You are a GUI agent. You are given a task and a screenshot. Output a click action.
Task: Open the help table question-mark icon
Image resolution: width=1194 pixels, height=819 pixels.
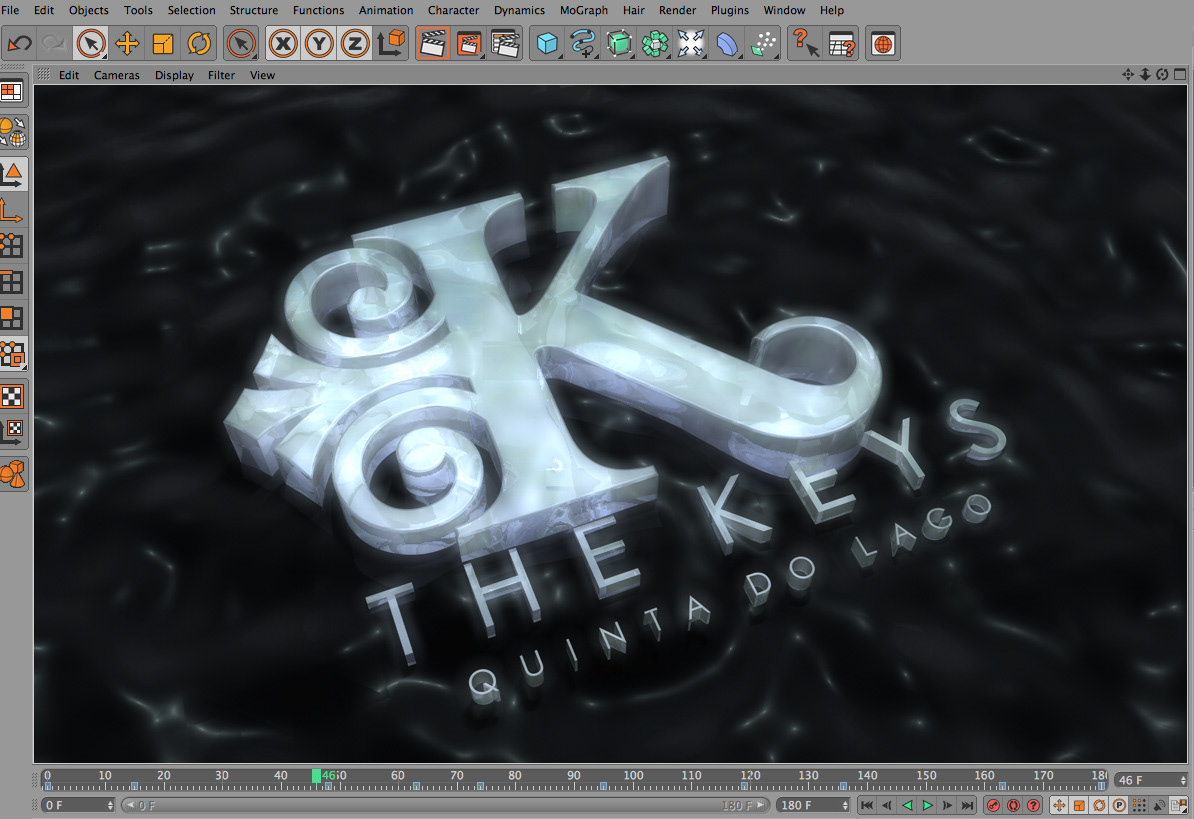[841, 43]
